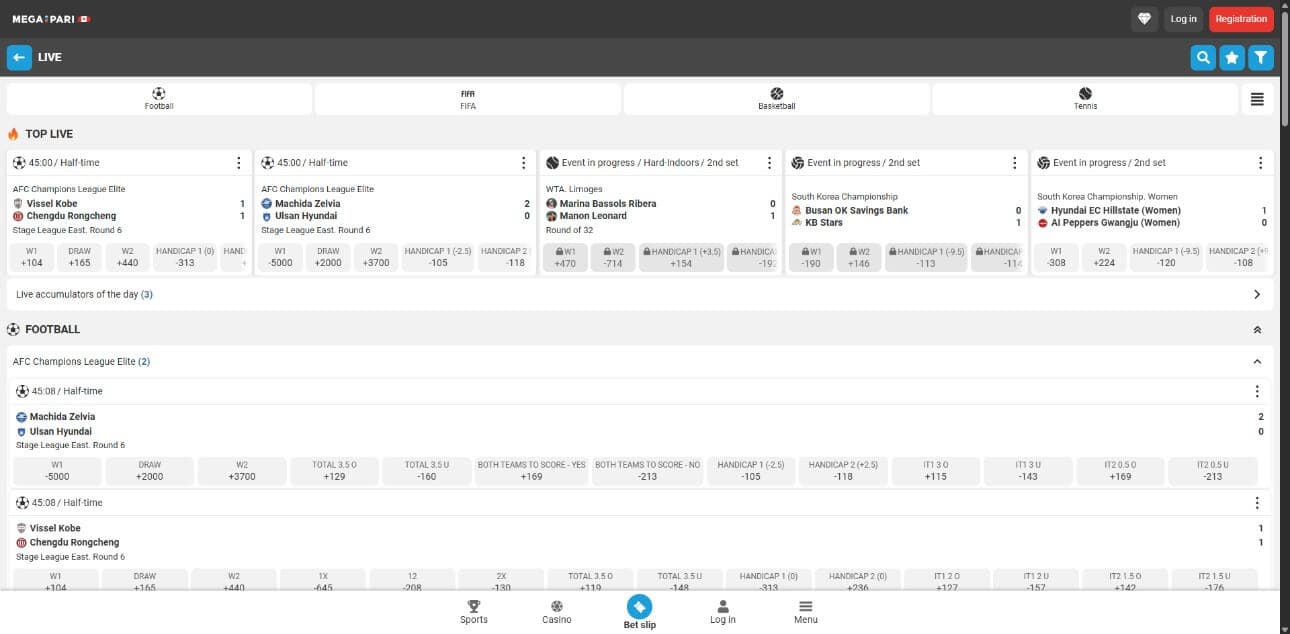Screen dimensions: 1290x634
Task: Select the Basketball sport tab
Action: (777, 99)
